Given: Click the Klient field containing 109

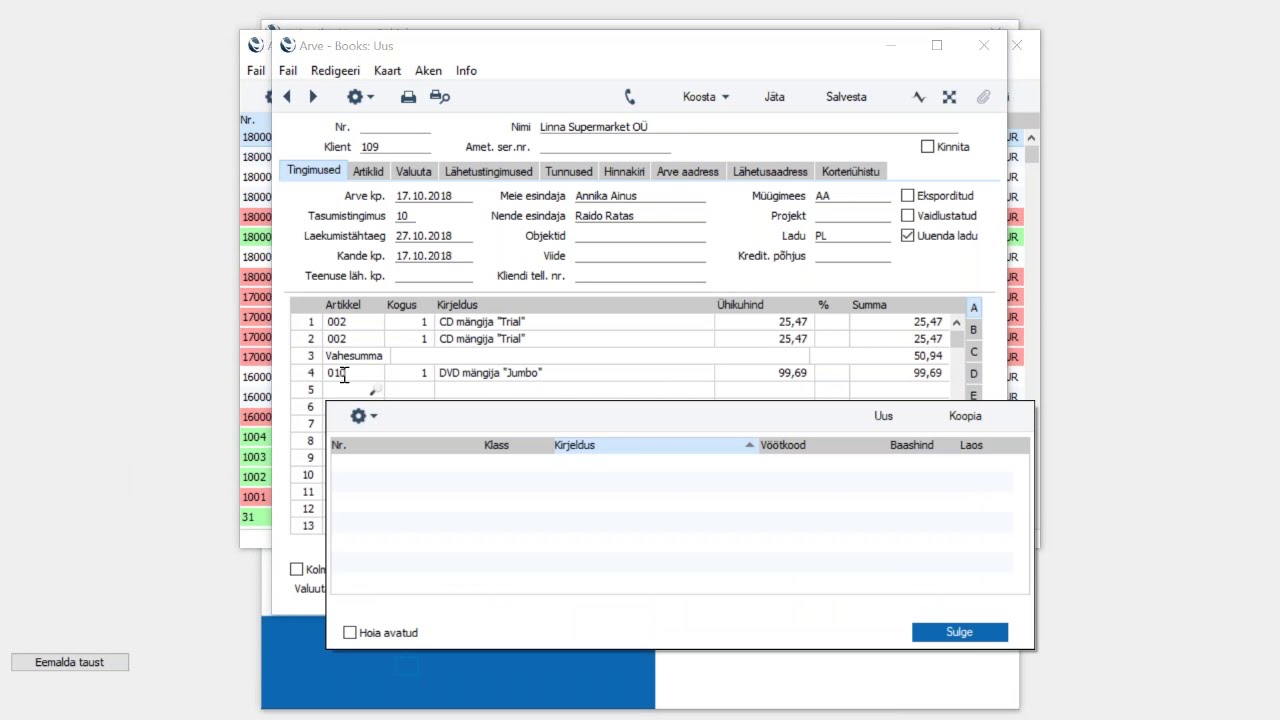Looking at the screenshot, I should tap(395, 147).
